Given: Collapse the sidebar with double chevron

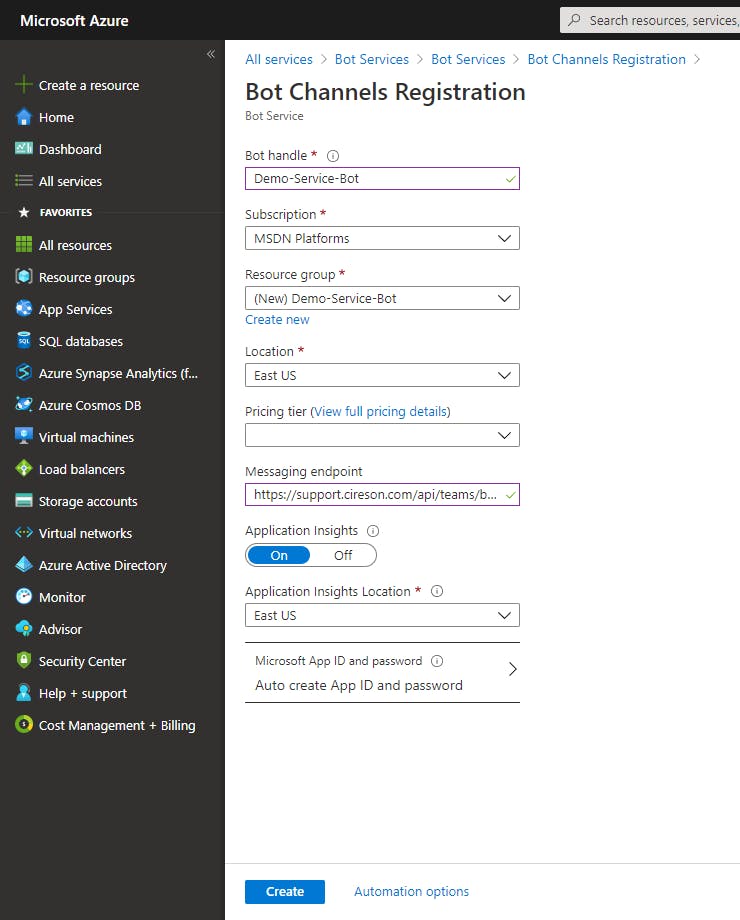Looking at the screenshot, I should pyautogui.click(x=210, y=54).
